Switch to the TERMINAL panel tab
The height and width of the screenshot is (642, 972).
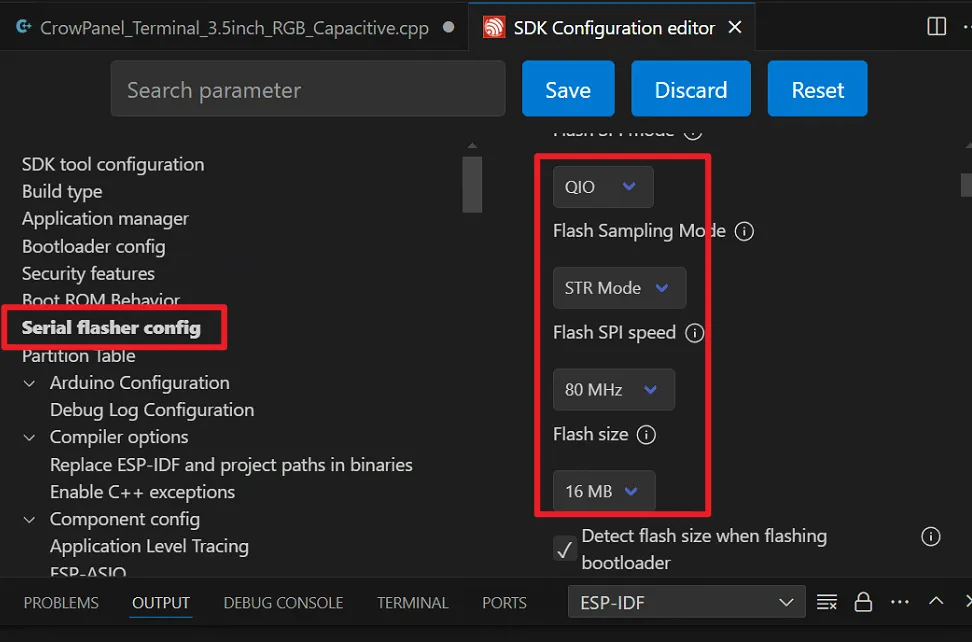412,603
